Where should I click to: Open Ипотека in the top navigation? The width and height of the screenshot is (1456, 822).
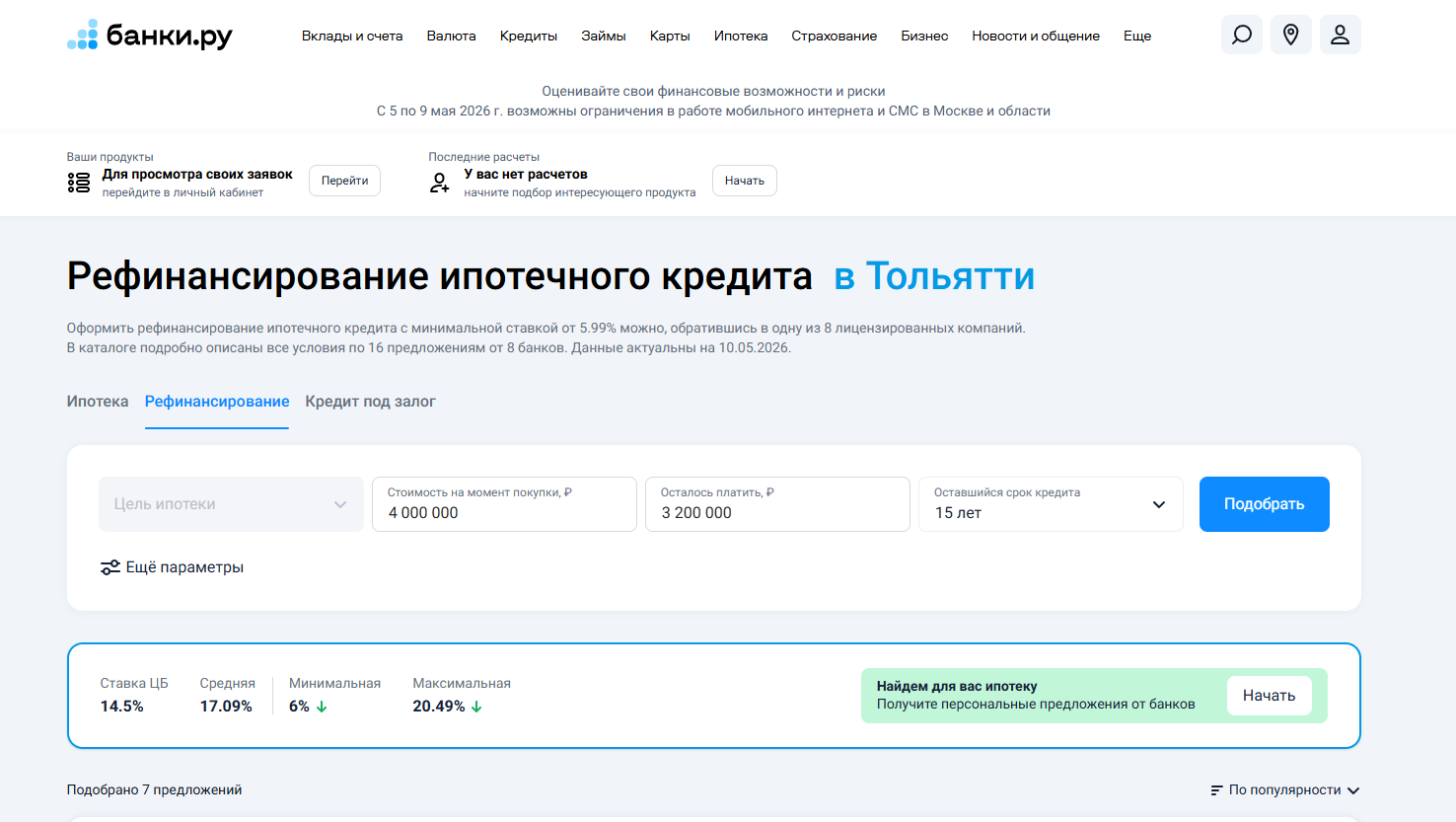741,36
